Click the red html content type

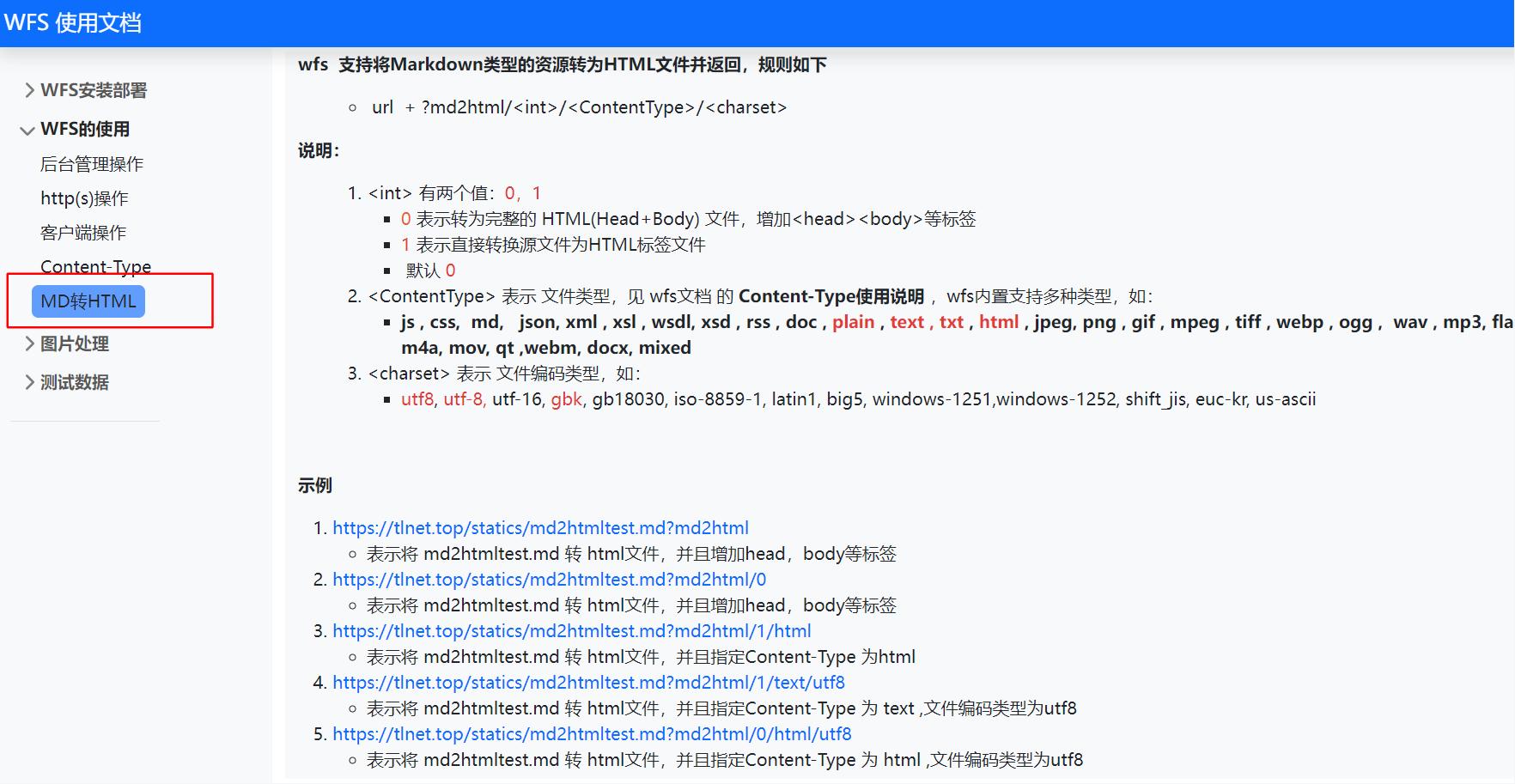point(999,322)
